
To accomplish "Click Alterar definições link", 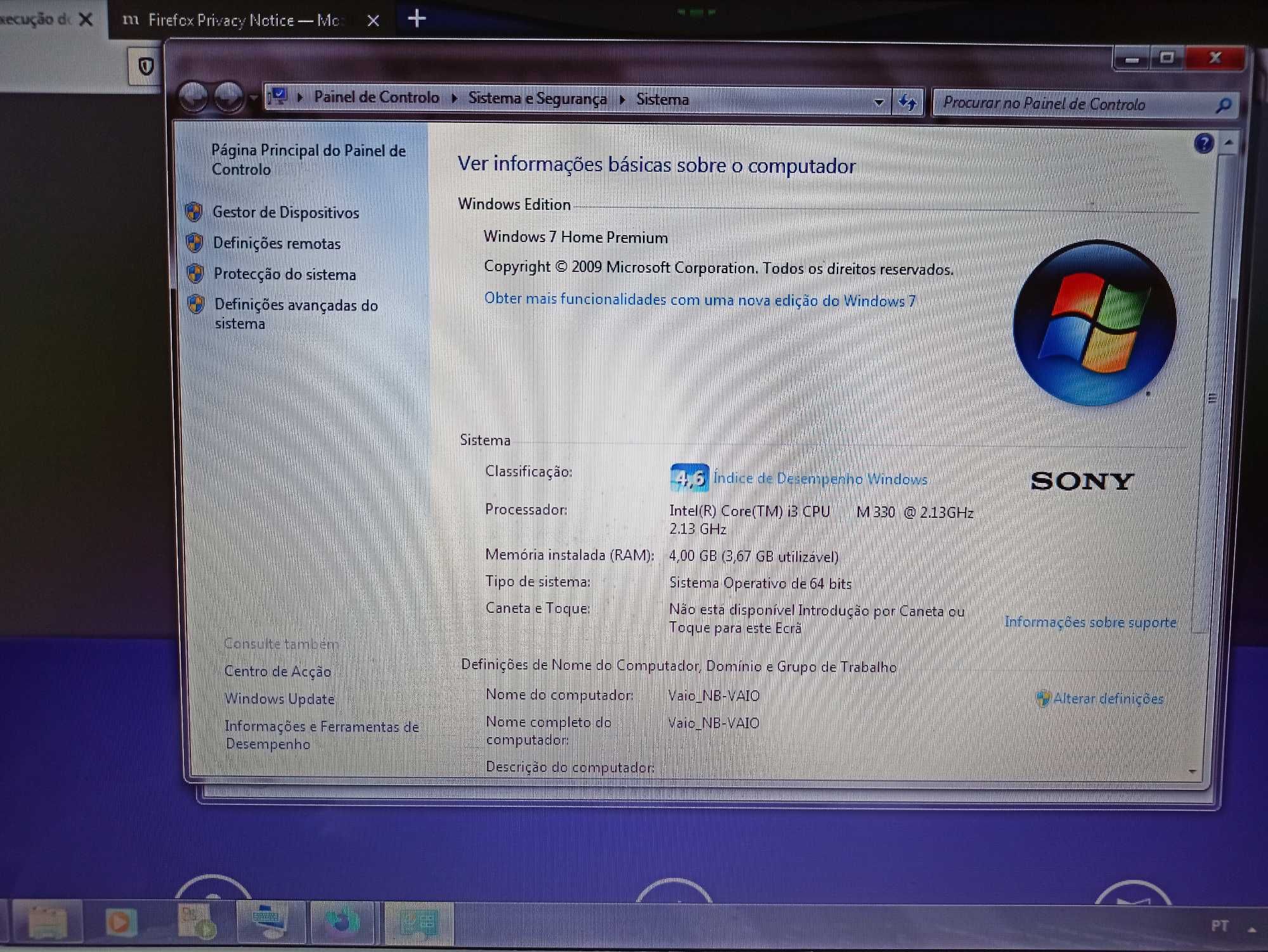I will 1108,698.
